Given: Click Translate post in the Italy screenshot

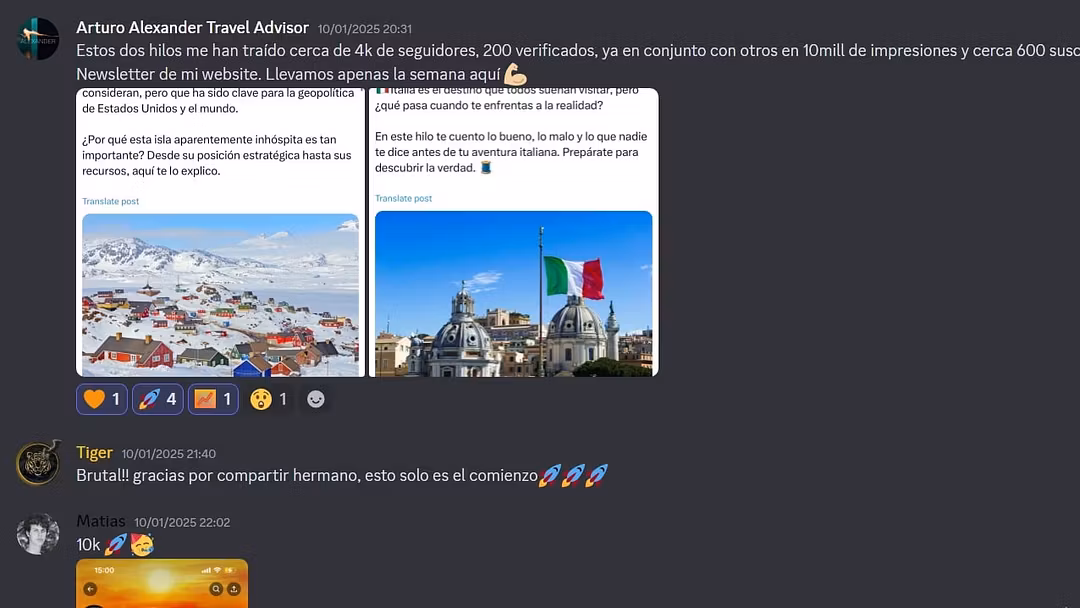Looking at the screenshot, I should click(404, 198).
